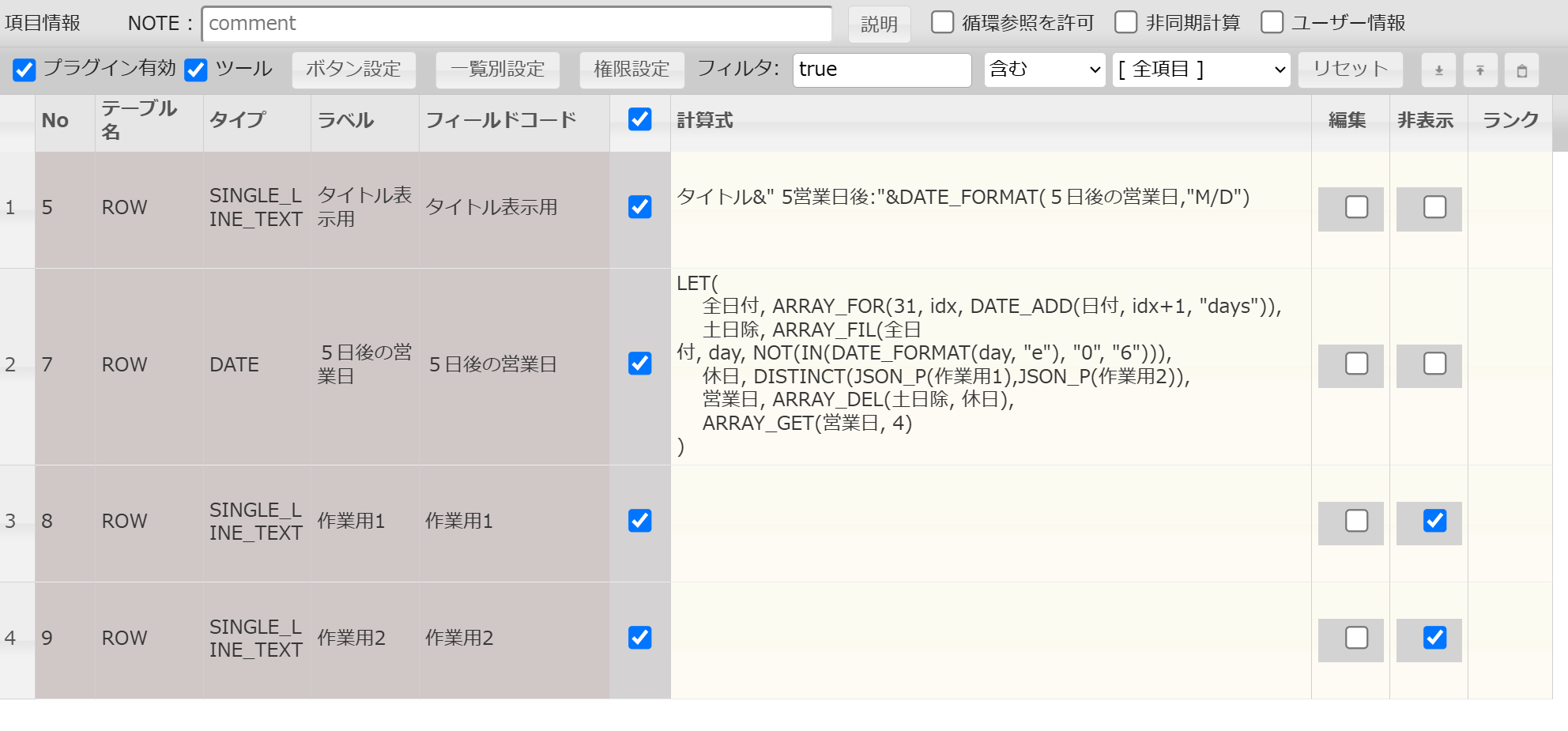Image resolution: width=1568 pixels, height=731 pixels.
Task: Click the empty formula cell for 作業用1
Action: 991,523
